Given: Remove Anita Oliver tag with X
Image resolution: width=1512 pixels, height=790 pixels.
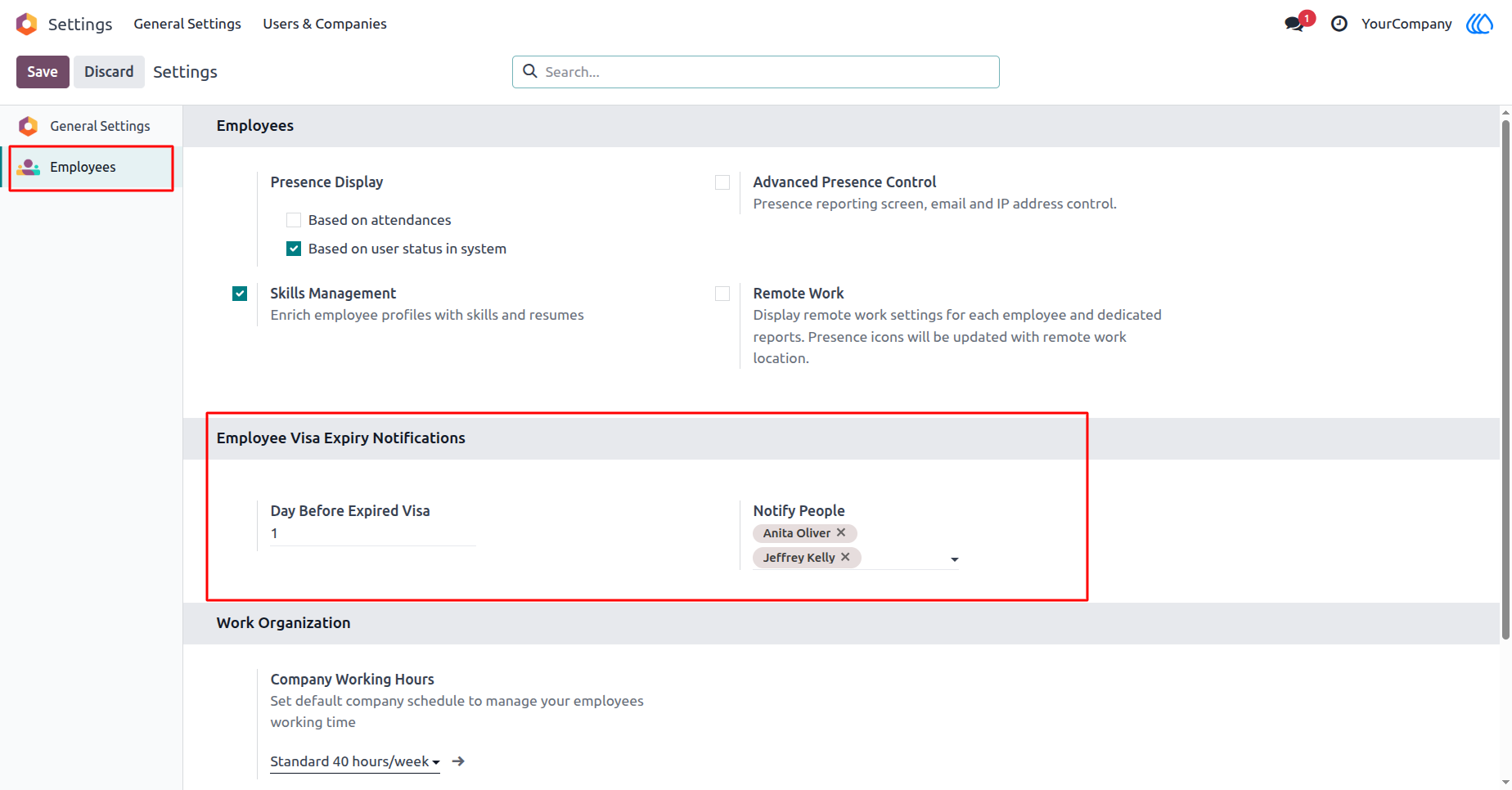Looking at the screenshot, I should tap(841, 532).
